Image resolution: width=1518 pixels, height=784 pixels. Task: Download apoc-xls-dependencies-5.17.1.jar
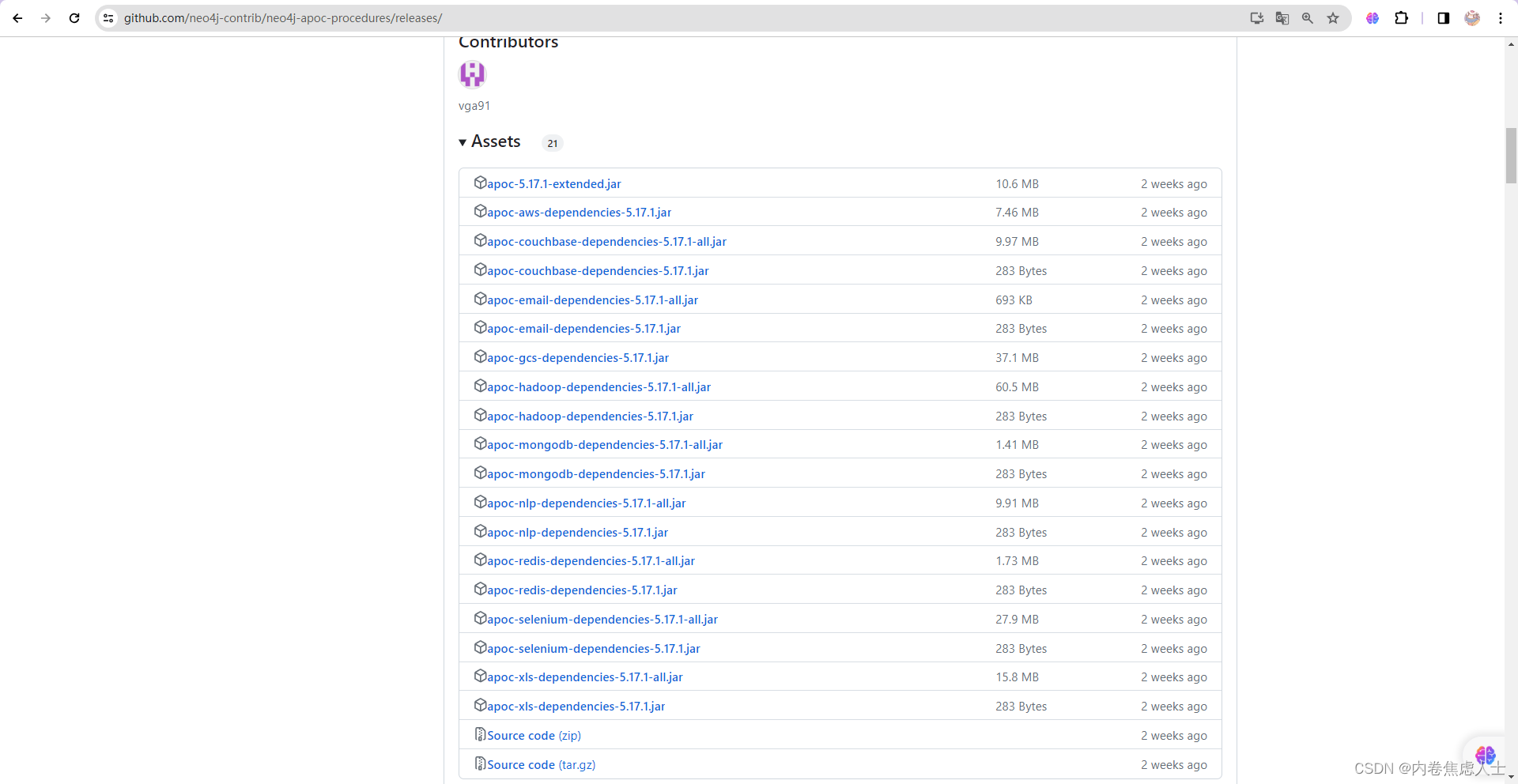click(x=576, y=707)
